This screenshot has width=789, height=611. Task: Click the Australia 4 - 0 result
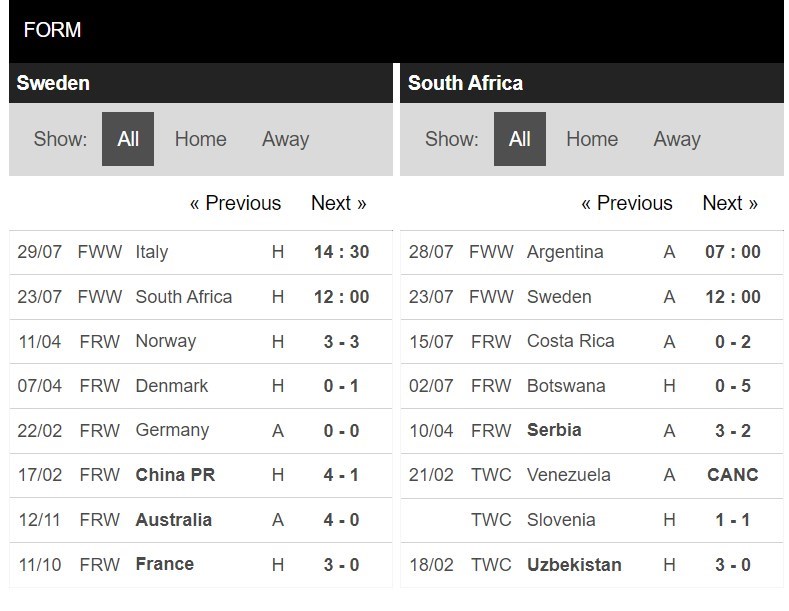pos(341,520)
